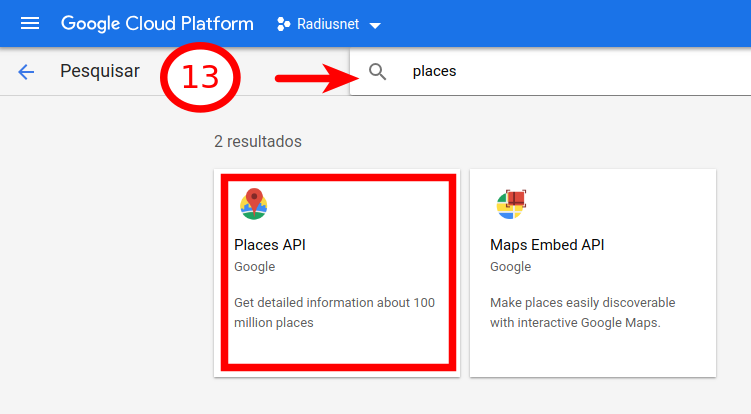Viewport: 751px width, 414px height.
Task: Open the Places API card
Action: pos(337,273)
